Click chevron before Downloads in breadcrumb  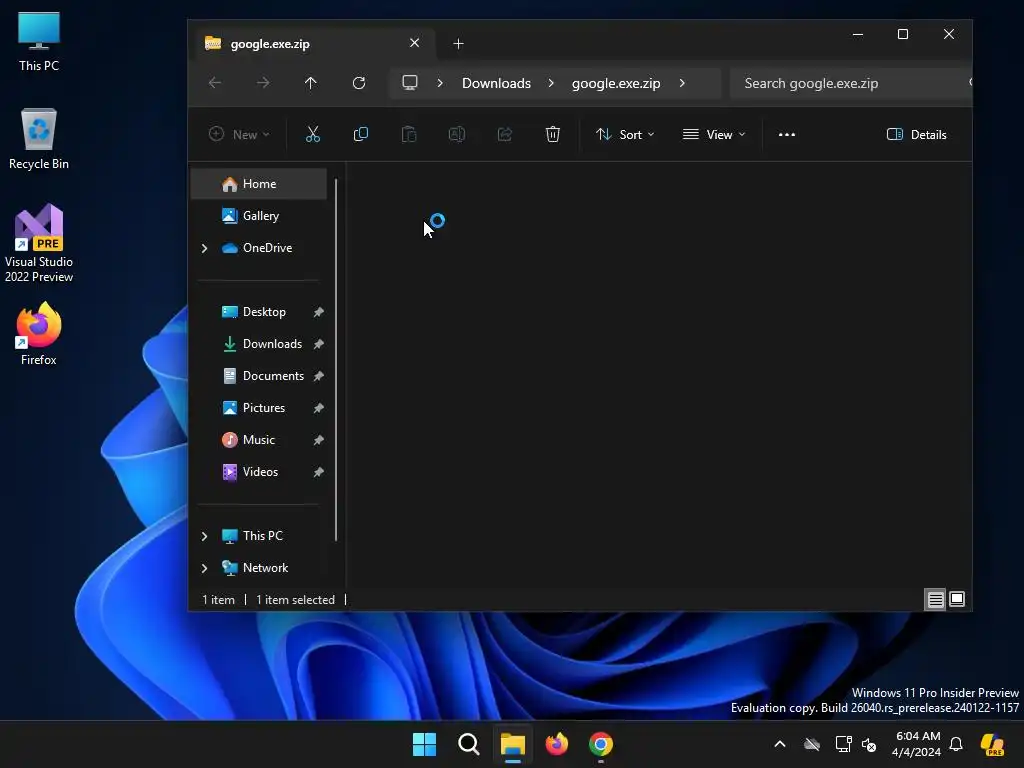[440, 83]
